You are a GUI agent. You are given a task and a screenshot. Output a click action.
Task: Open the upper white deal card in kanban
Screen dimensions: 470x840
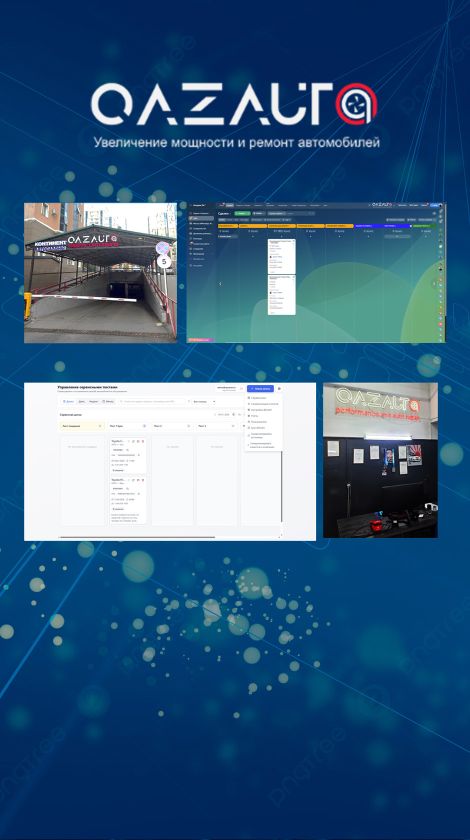(281, 256)
